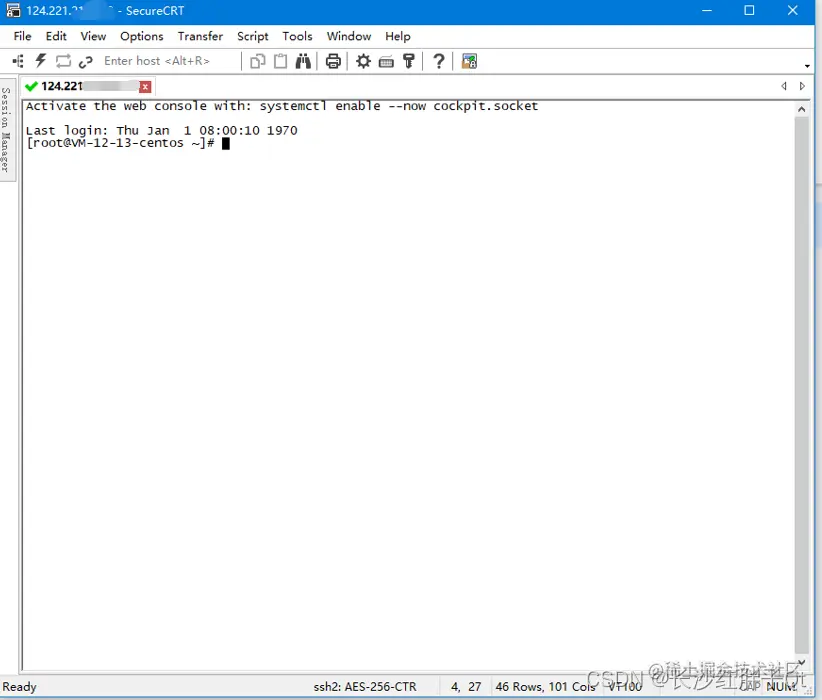
Task: Minimize the SecureCRT window
Action: point(707,10)
